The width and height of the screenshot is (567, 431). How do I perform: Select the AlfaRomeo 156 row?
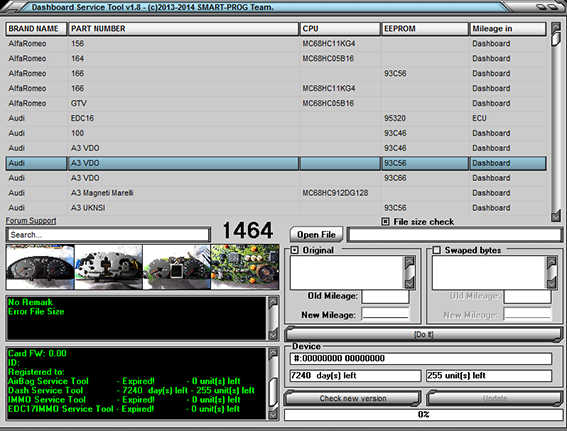[x=276, y=44]
